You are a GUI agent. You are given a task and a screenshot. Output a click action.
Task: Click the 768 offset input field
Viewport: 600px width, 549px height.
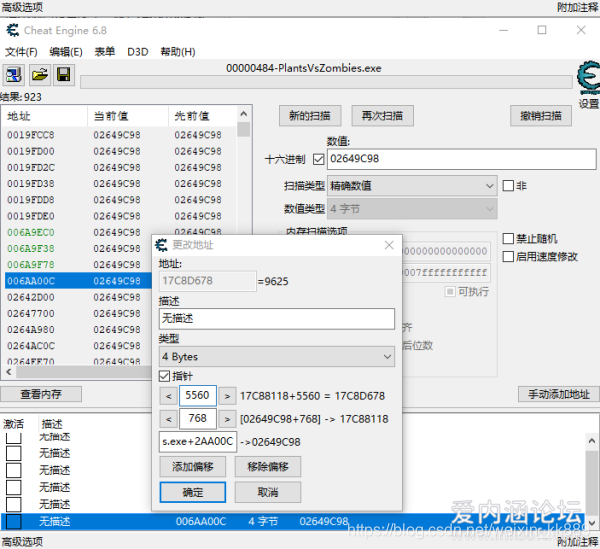197,419
